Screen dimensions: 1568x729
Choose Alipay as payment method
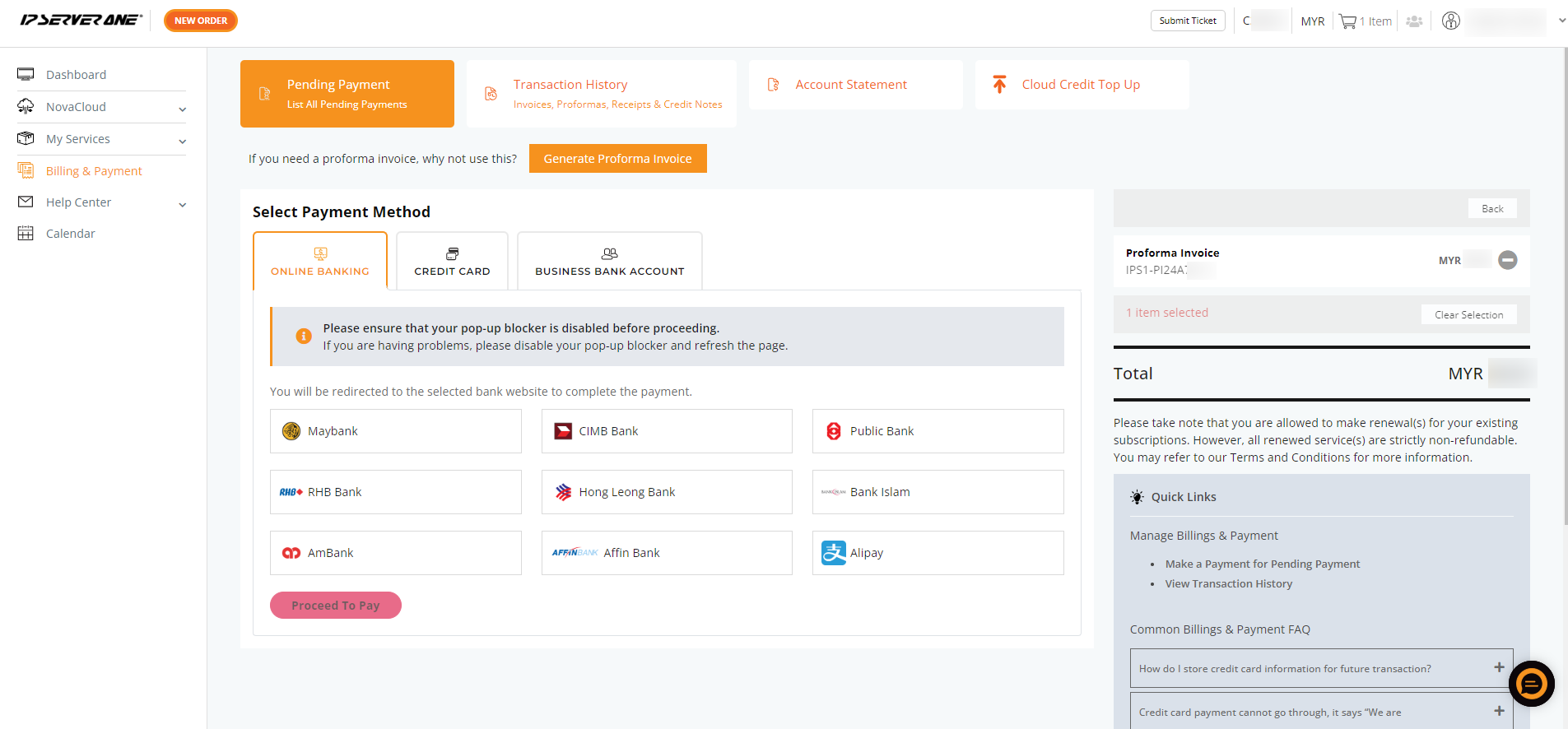pos(938,553)
